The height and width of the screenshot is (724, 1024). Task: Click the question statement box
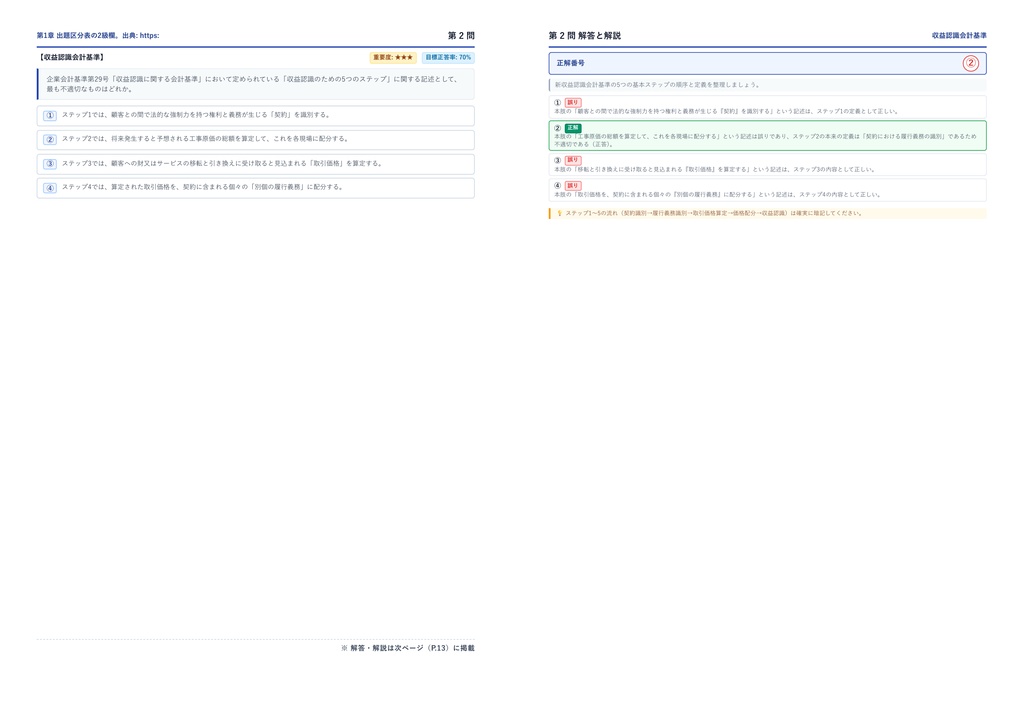255,84
